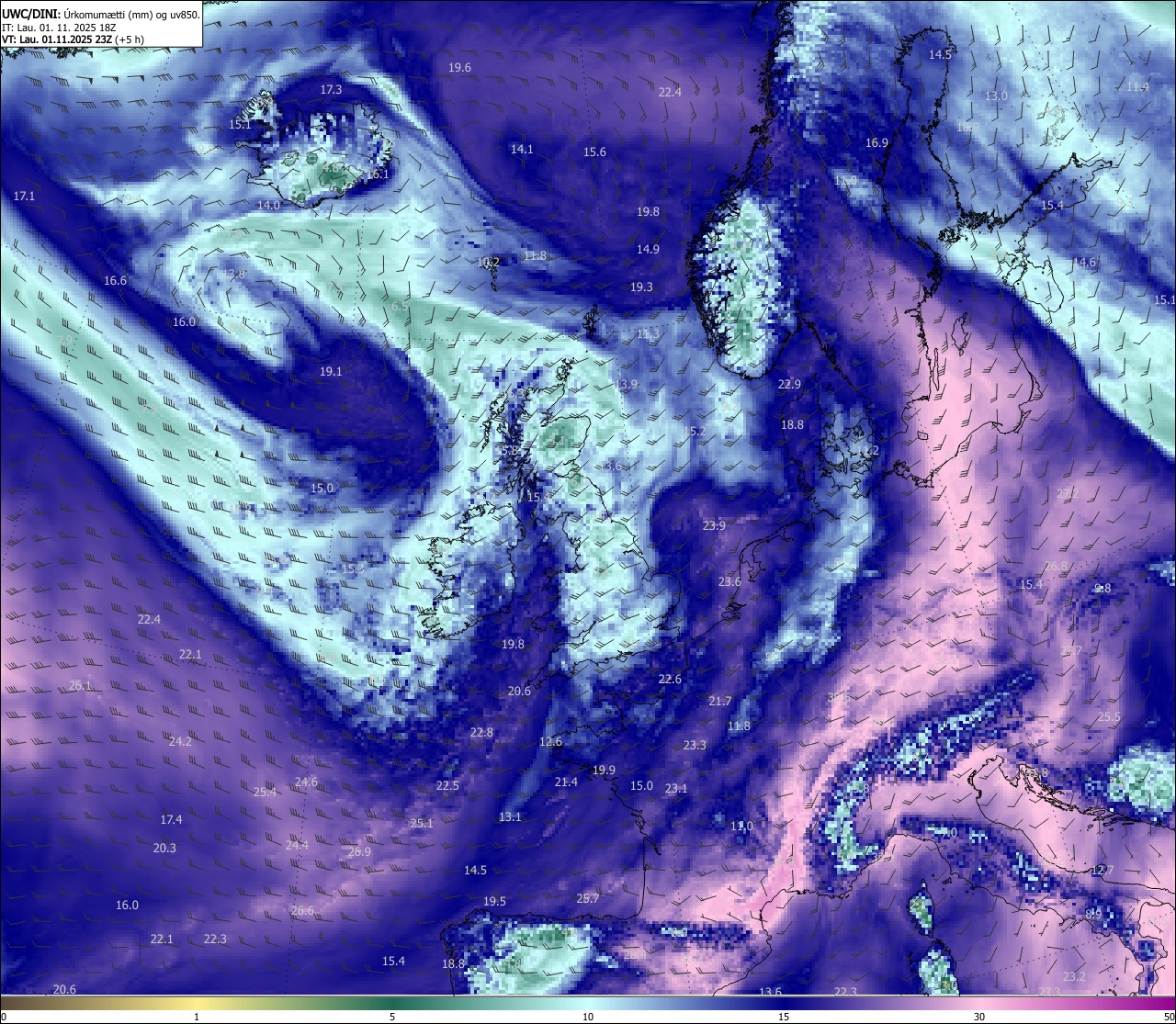Click the 25.7 map value
Image resolution: width=1176 pixels, height=1024 pixels.
click(x=588, y=899)
